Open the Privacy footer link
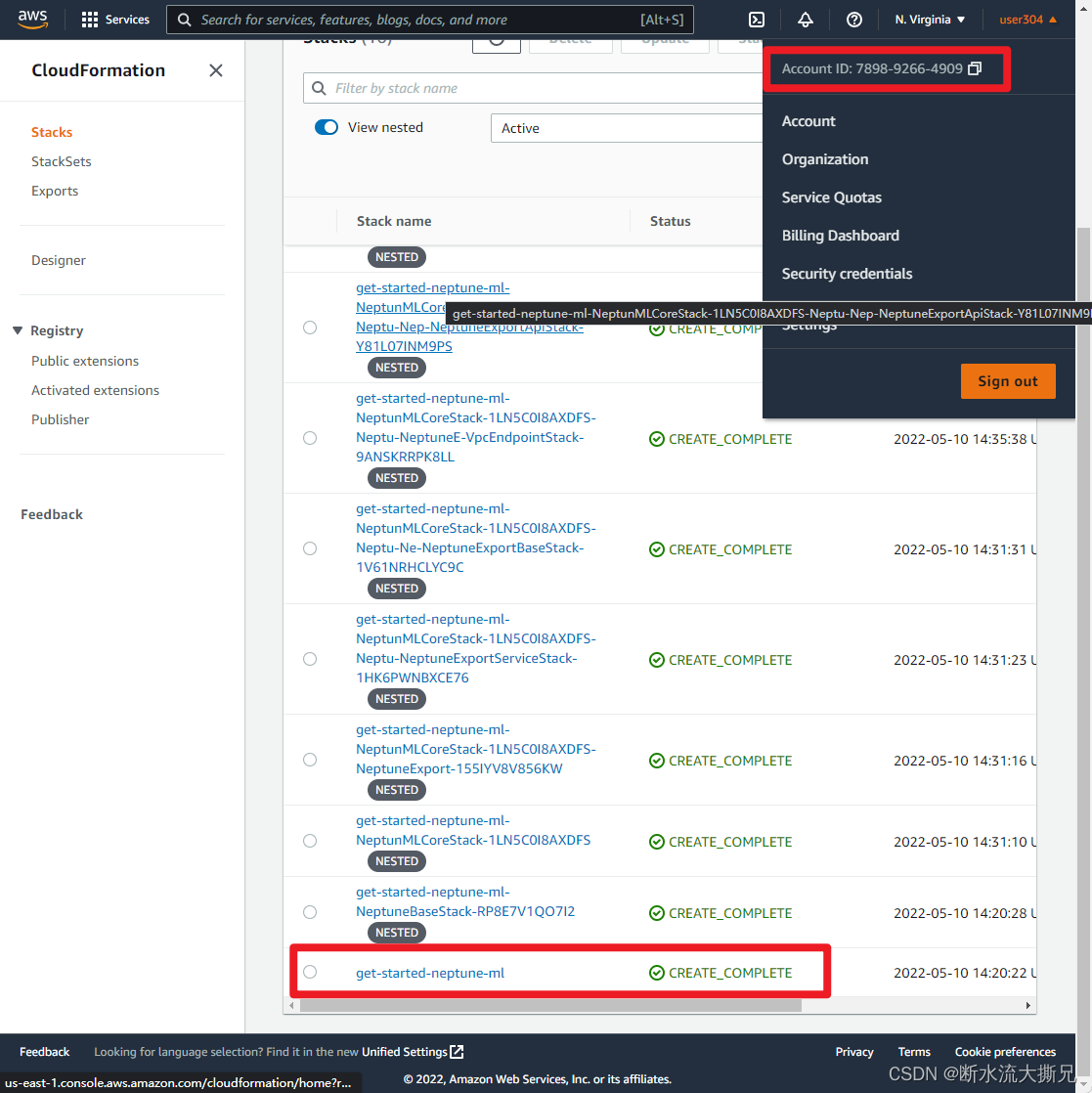Screen dimensions: 1092x1093 click(854, 1051)
